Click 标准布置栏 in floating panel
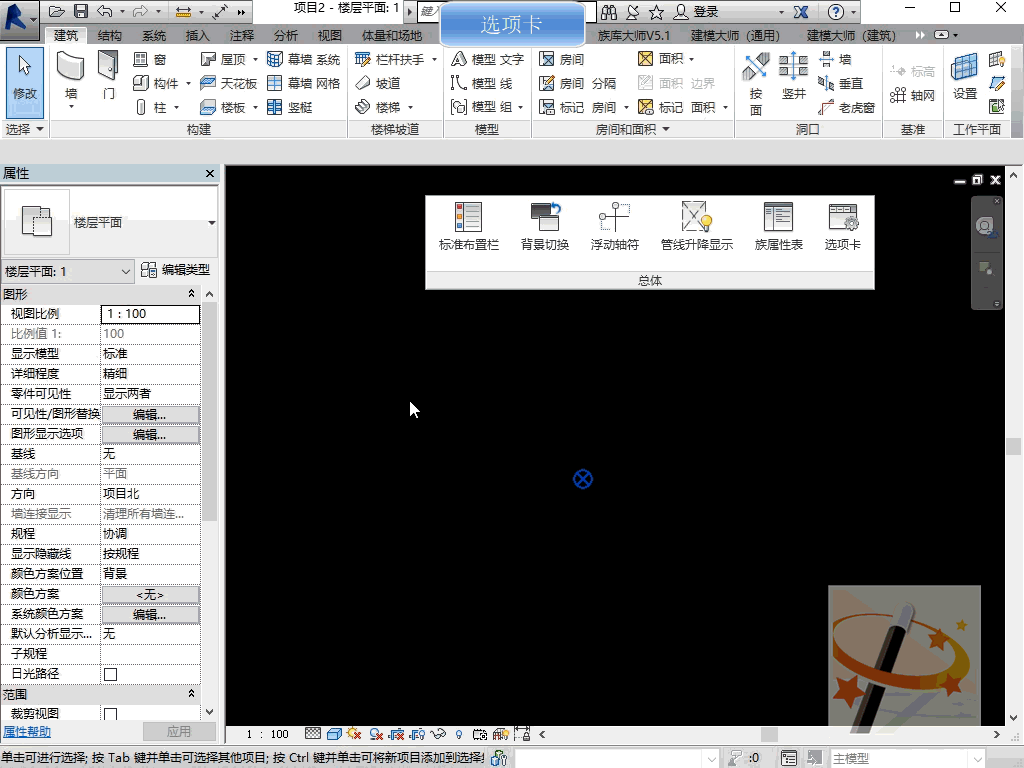 468,226
